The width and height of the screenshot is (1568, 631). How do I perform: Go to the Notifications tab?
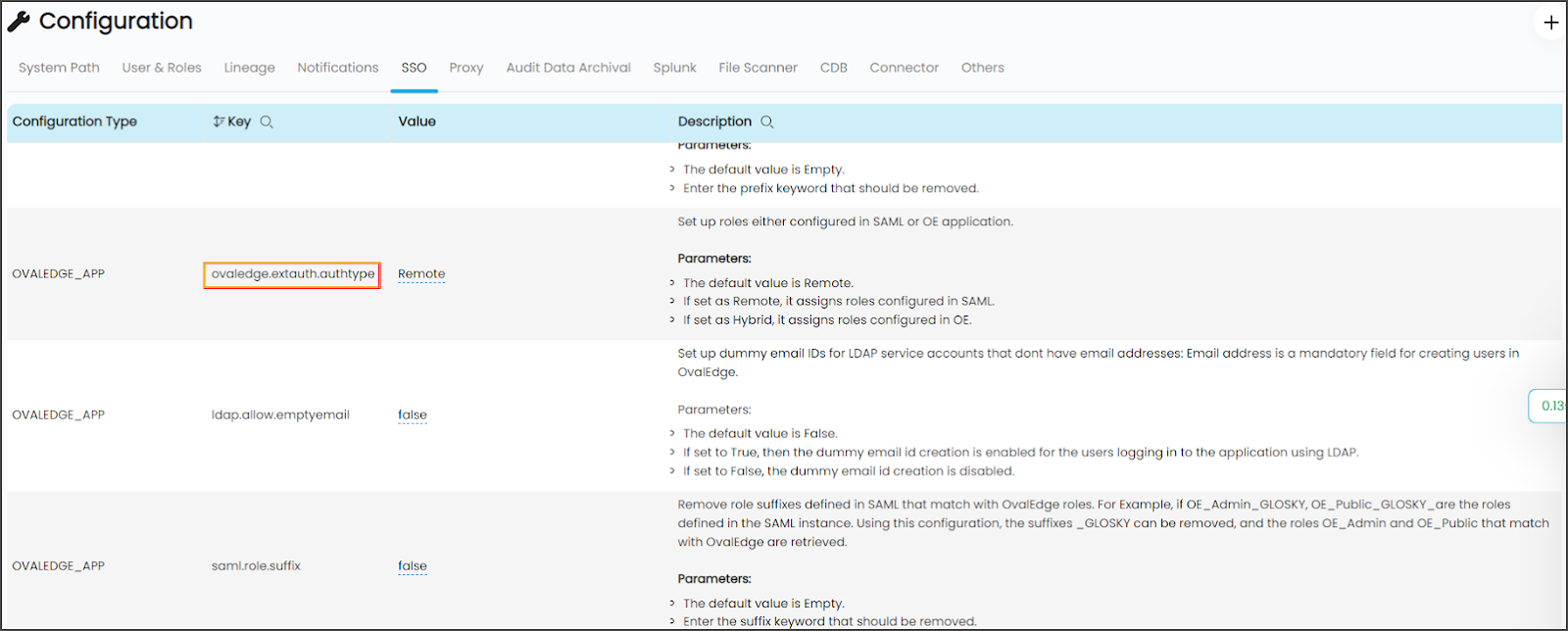[x=338, y=68]
